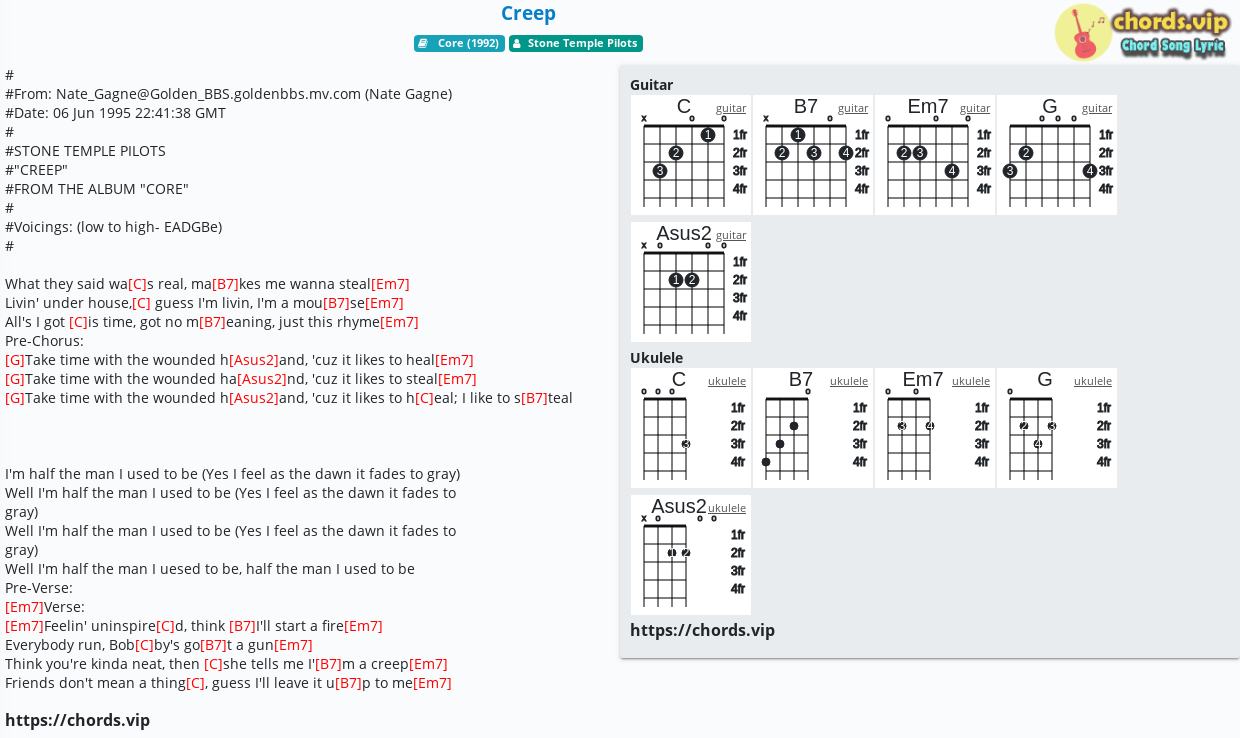
Task: Open the Core (1992) album tag
Action: coord(459,43)
